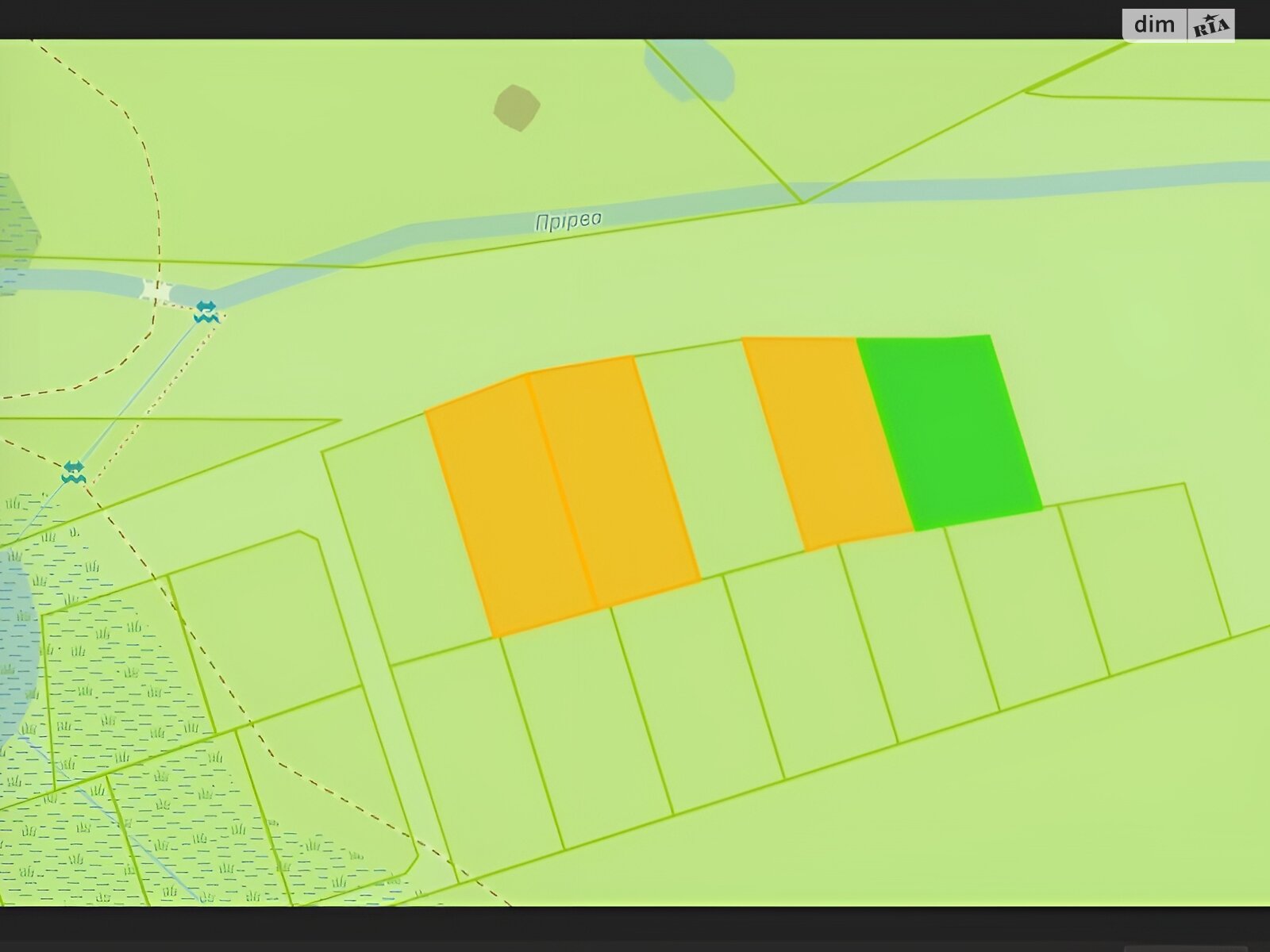Select the leftmost orange parcel

pyautogui.click(x=508, y=506)
